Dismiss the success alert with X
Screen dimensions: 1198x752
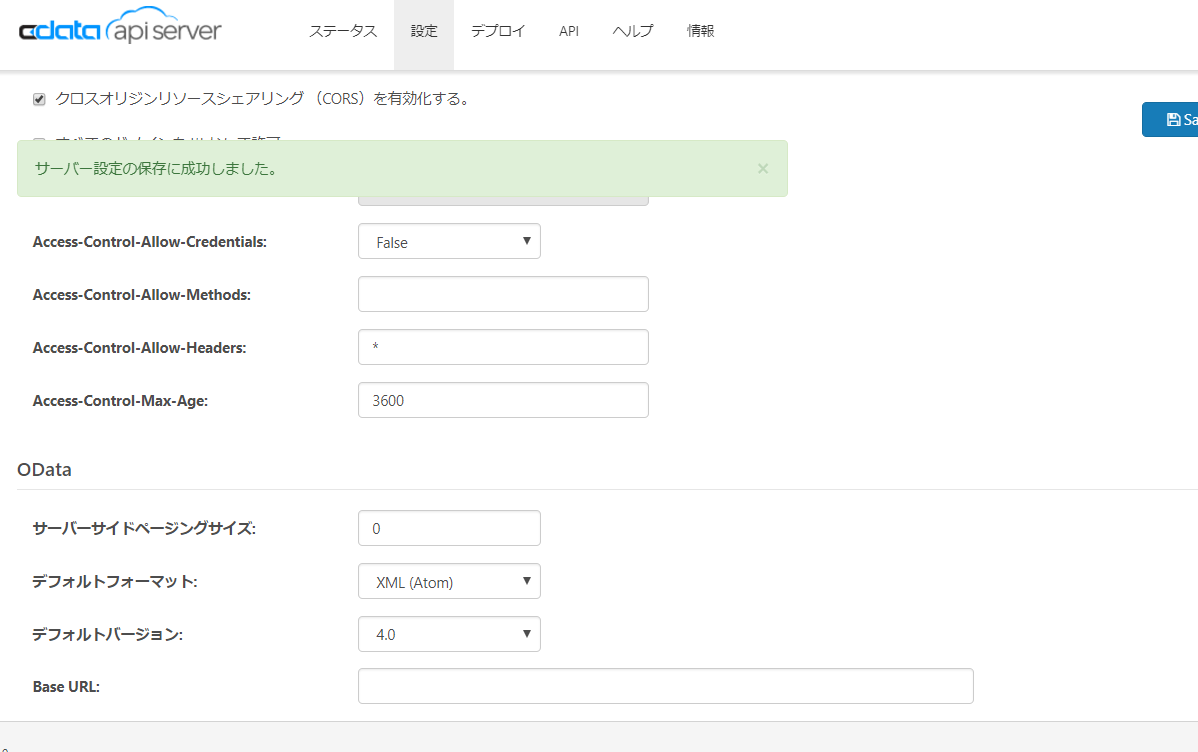(763, 168)
